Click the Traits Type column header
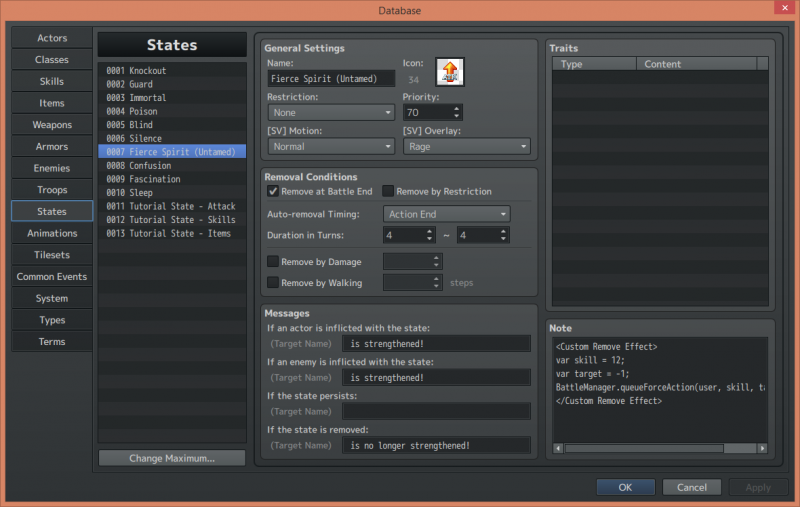This screenshot has width=800, height=507. tap(595, 64)
